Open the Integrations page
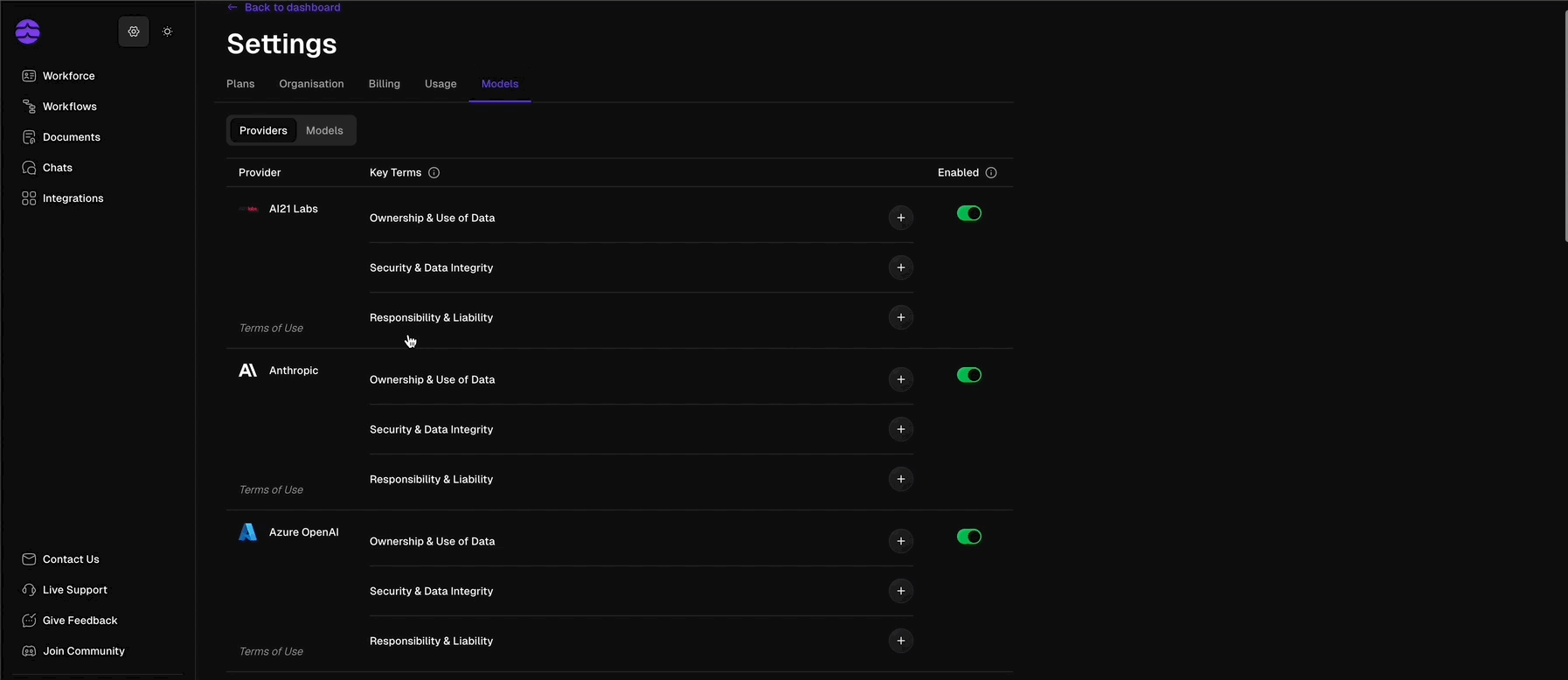 click(63, 198)
